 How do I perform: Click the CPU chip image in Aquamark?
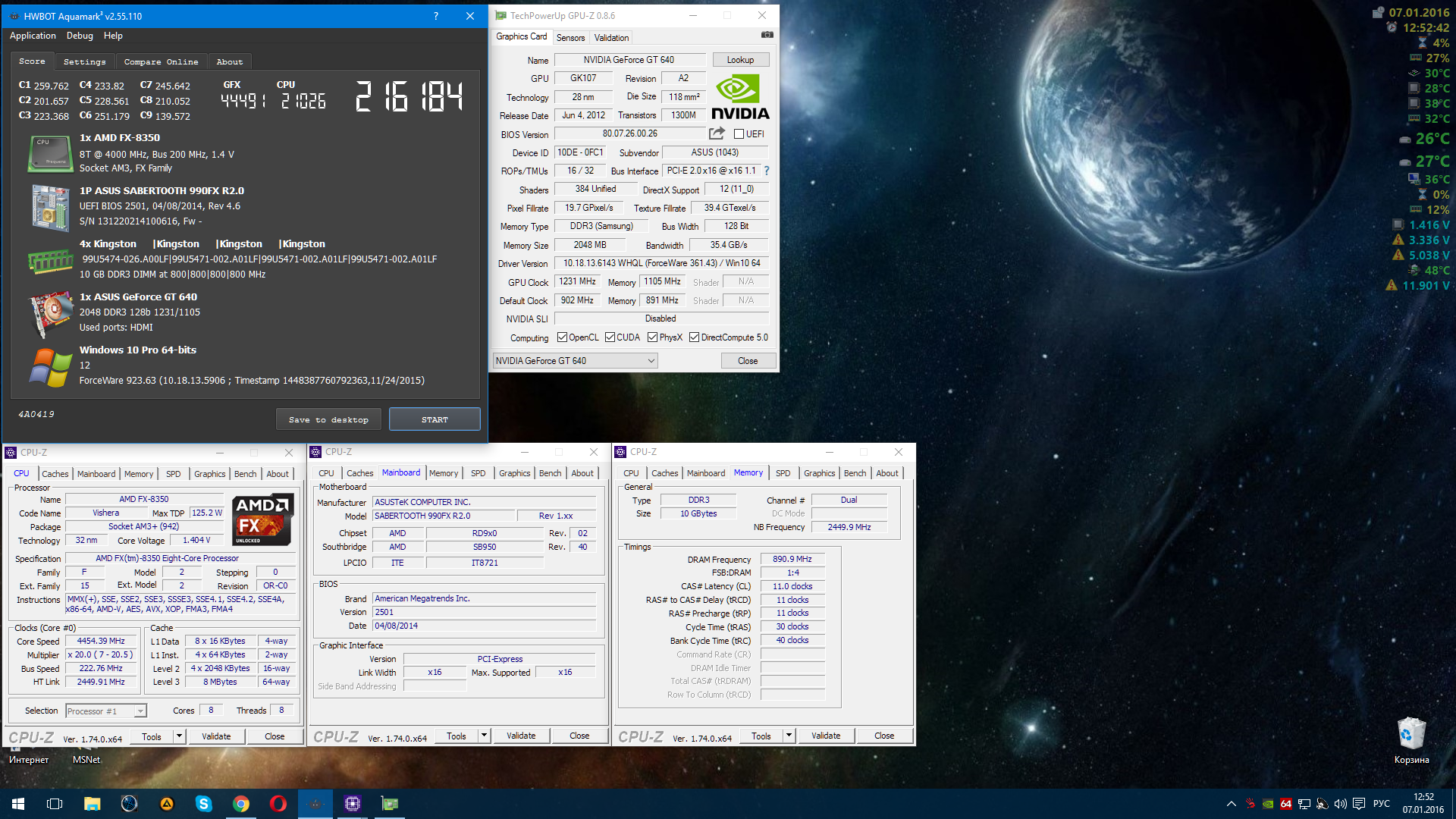point(50,154)
